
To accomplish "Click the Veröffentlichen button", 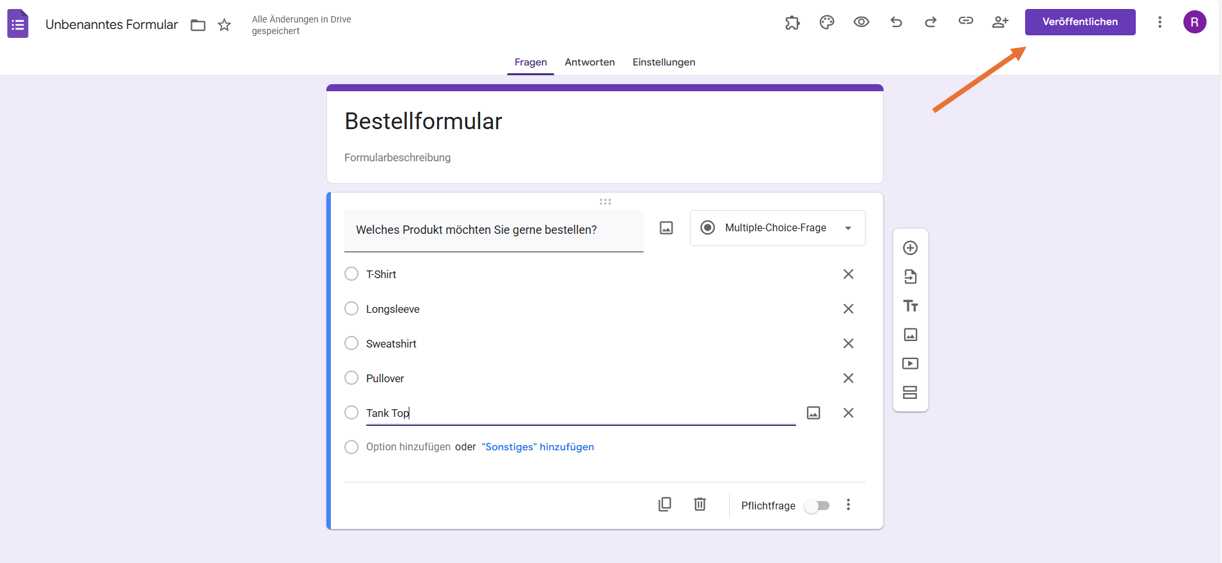I will [1080, 22].
